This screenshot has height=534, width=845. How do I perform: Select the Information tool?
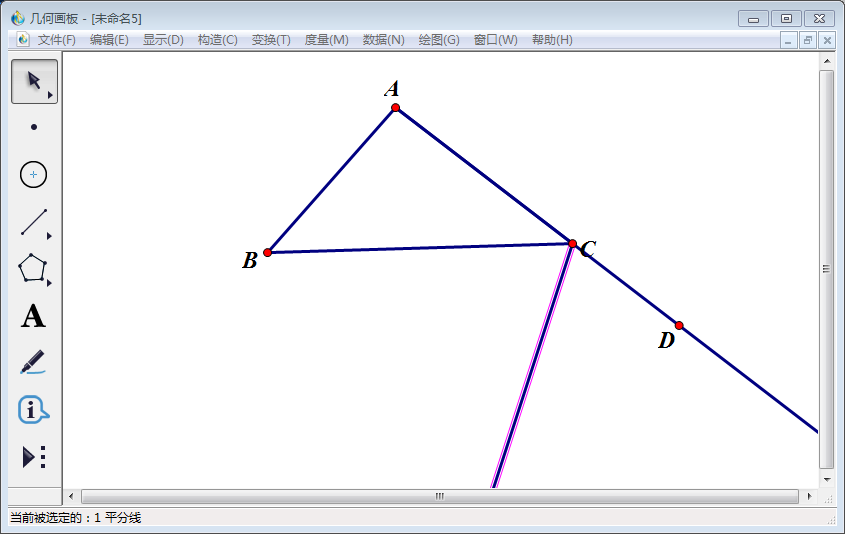33,410
